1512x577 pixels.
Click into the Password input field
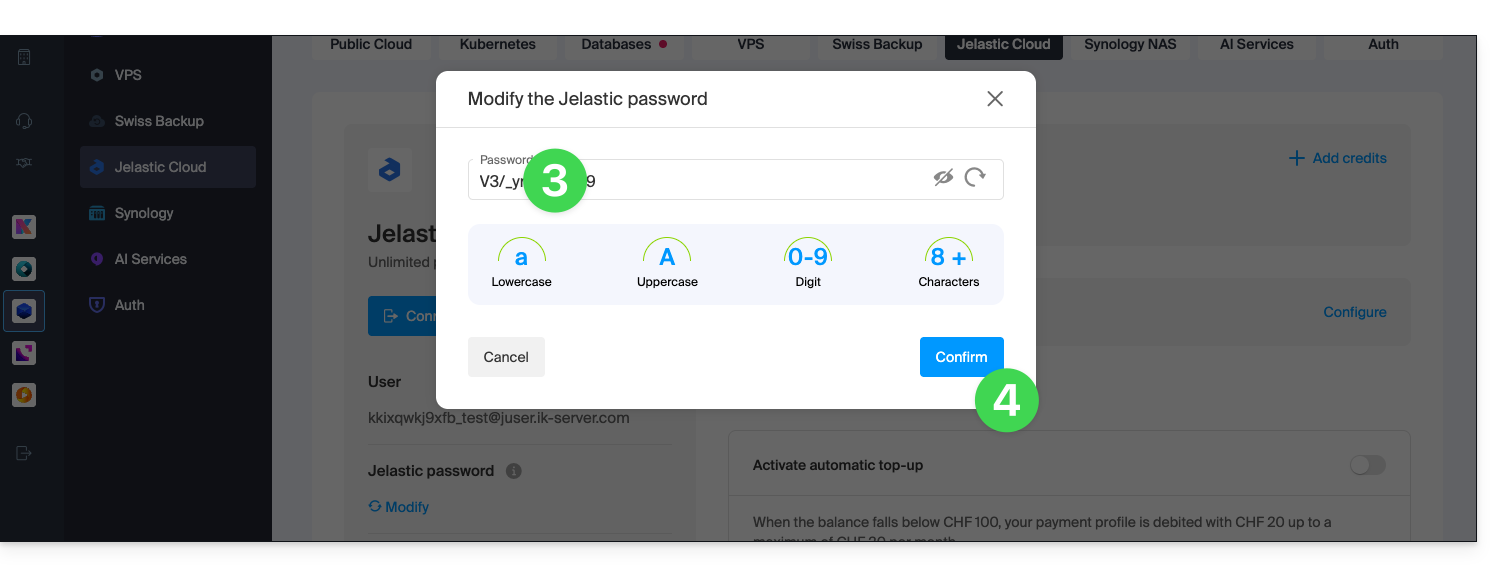735,180
